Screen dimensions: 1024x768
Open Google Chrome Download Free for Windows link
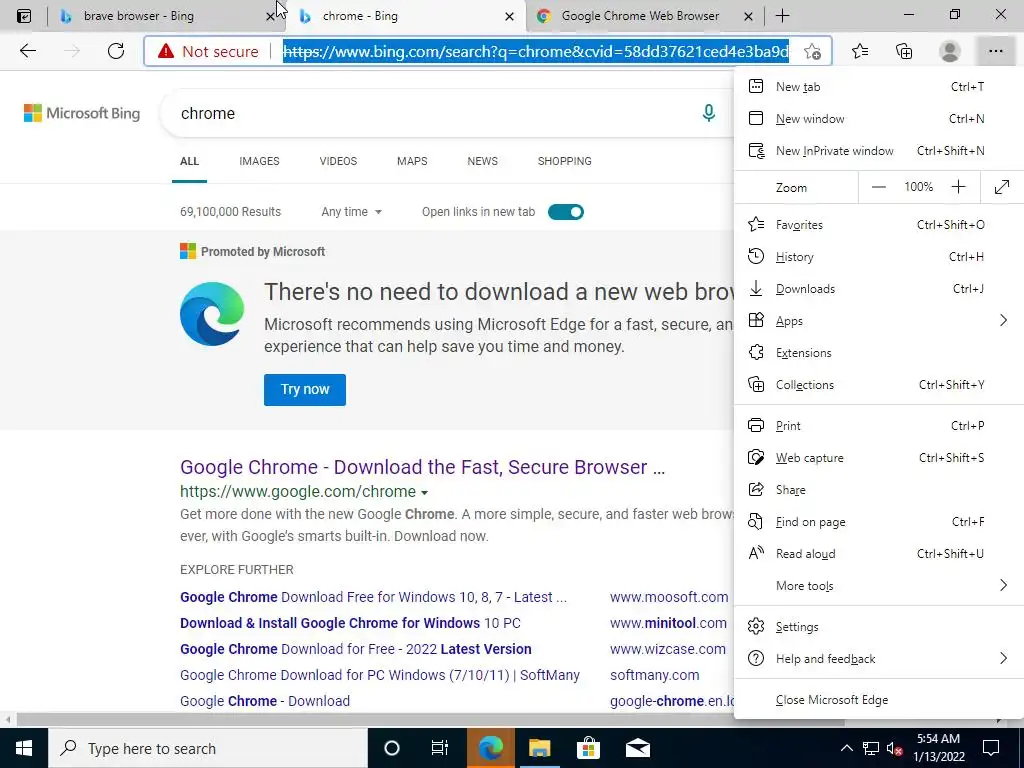point(374,597)
